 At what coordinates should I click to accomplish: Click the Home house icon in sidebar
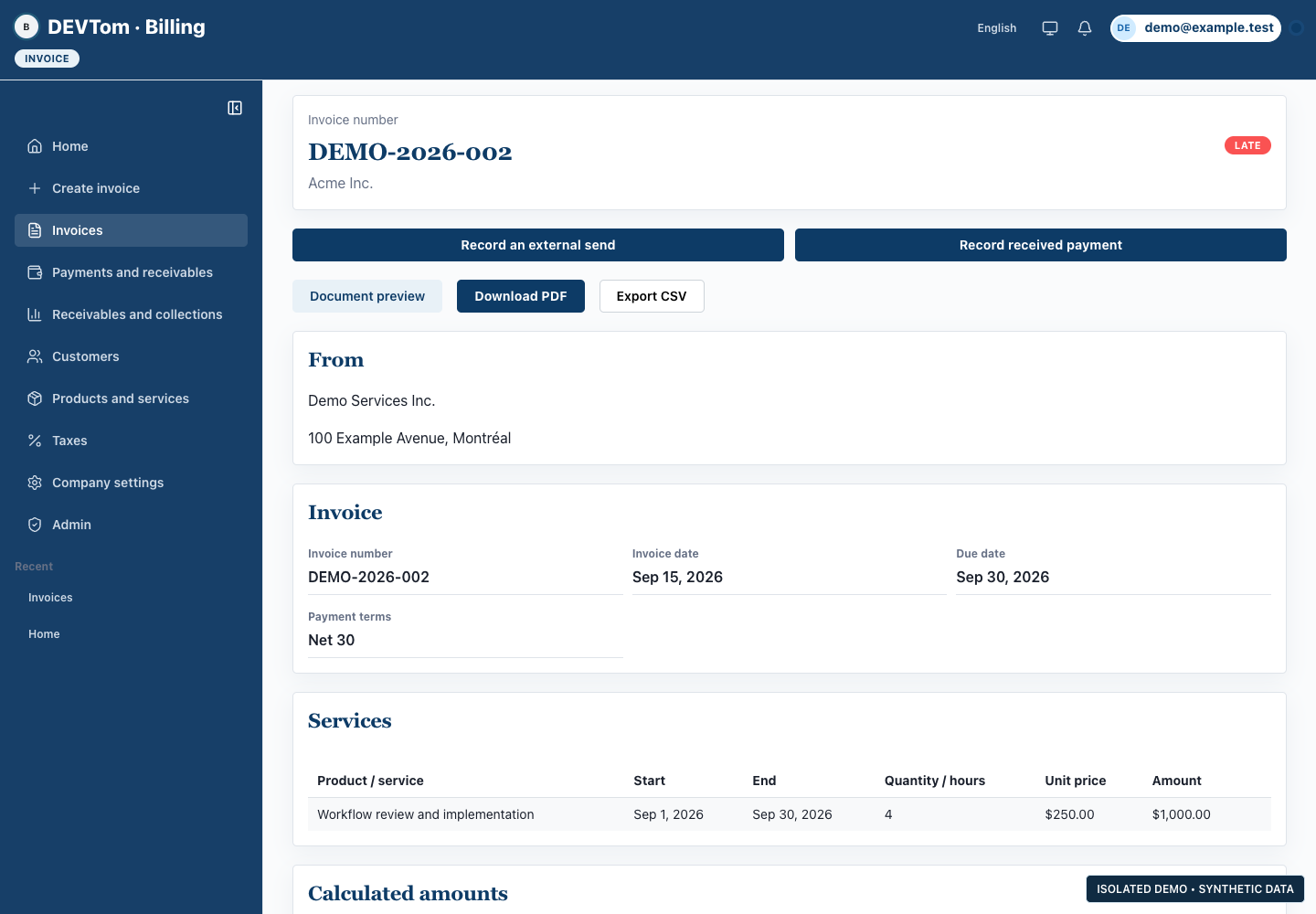click(x=35, y=146)
